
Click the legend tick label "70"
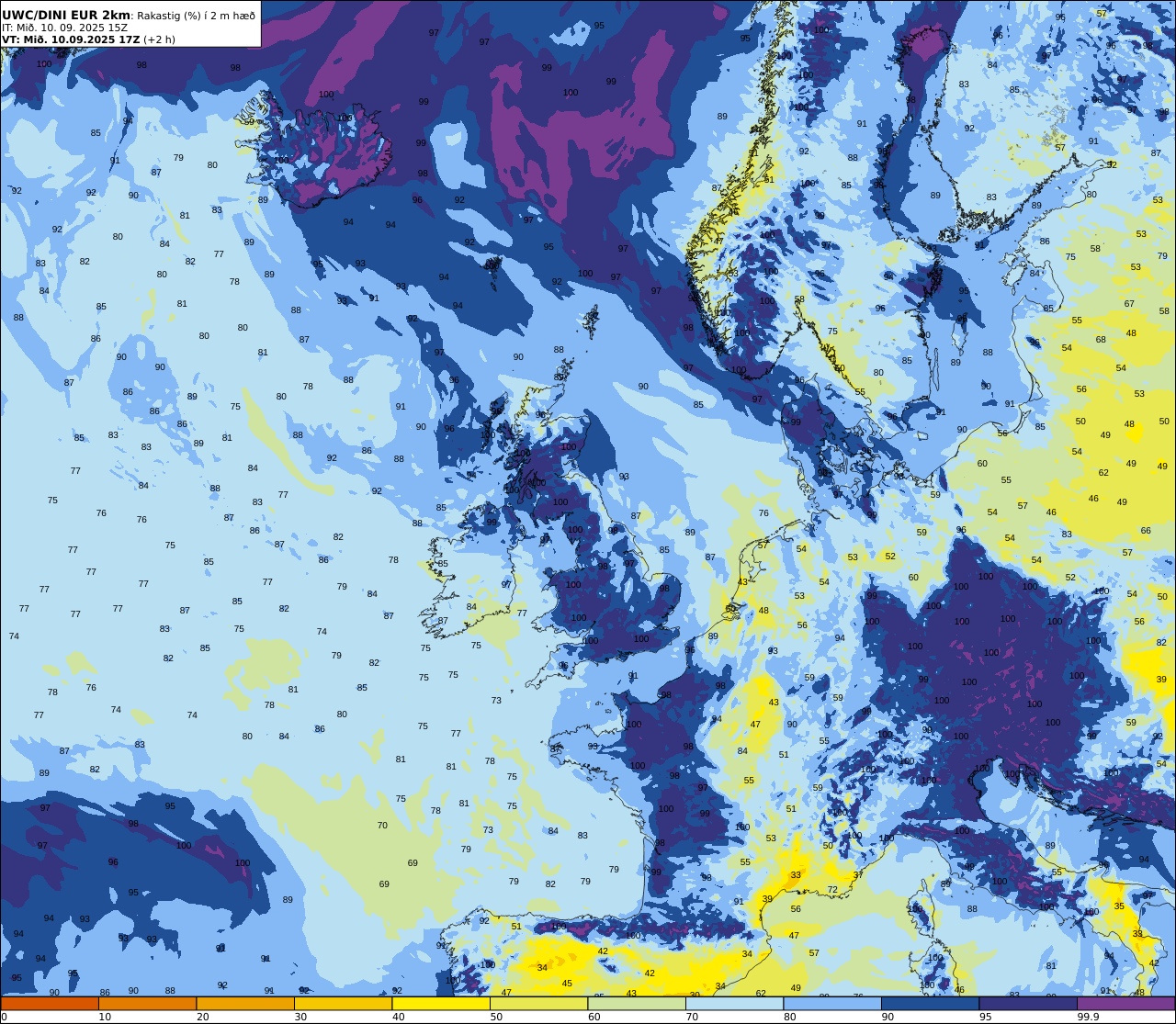click(692, 1017)
